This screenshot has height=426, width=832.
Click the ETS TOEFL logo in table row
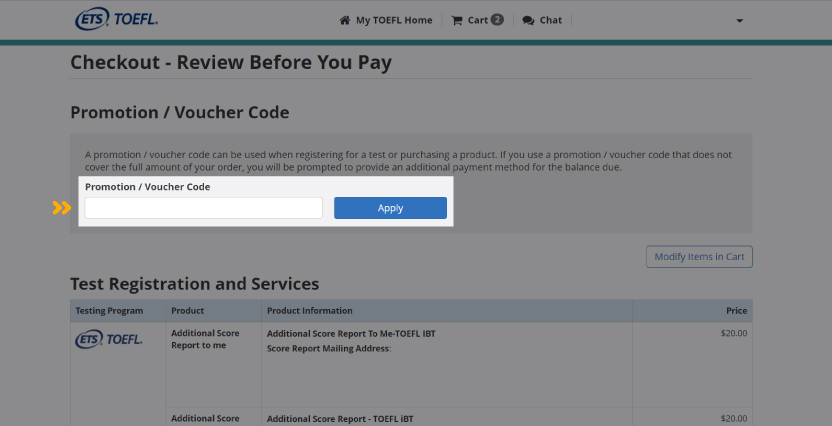click(x=109, y=339)
